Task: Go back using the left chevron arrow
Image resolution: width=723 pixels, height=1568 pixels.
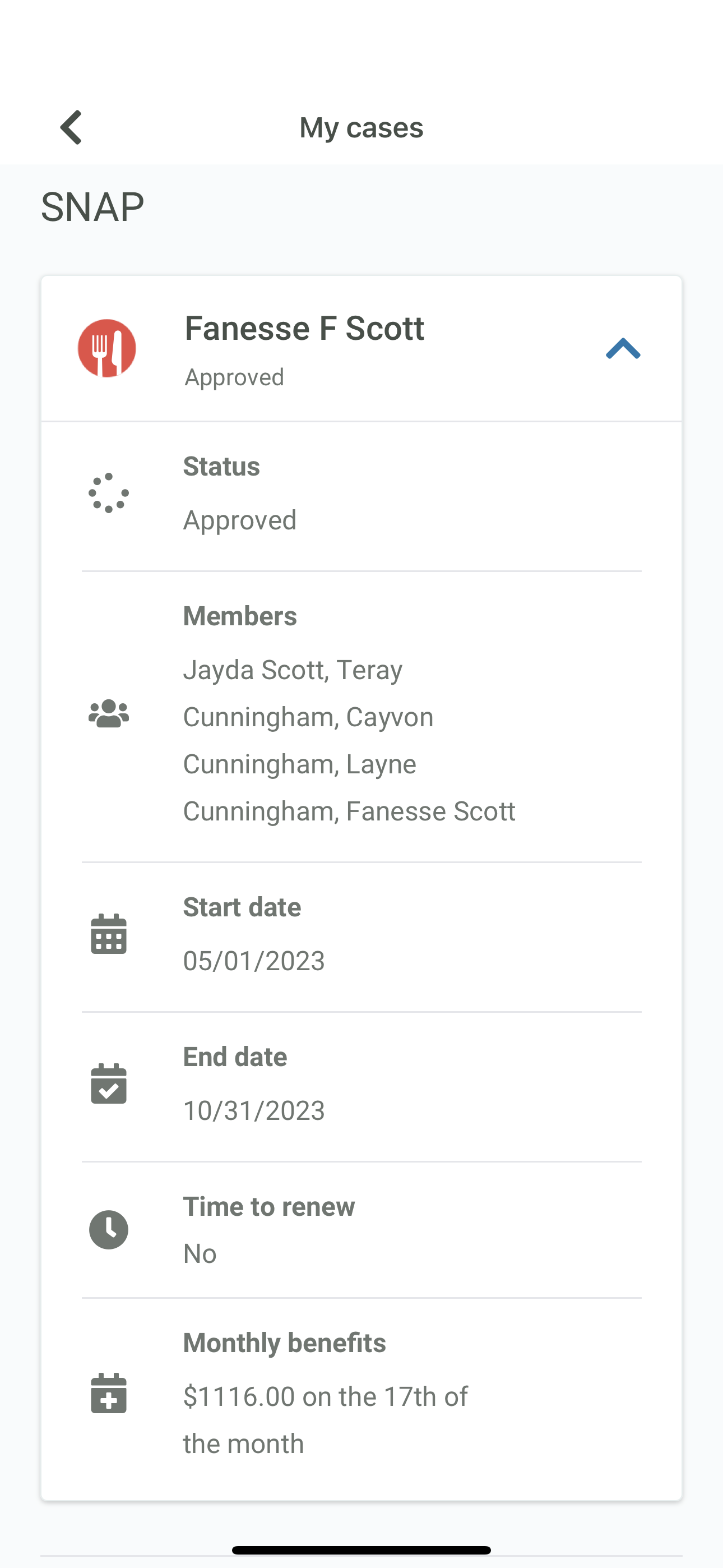Action: (x=71, y=127)
